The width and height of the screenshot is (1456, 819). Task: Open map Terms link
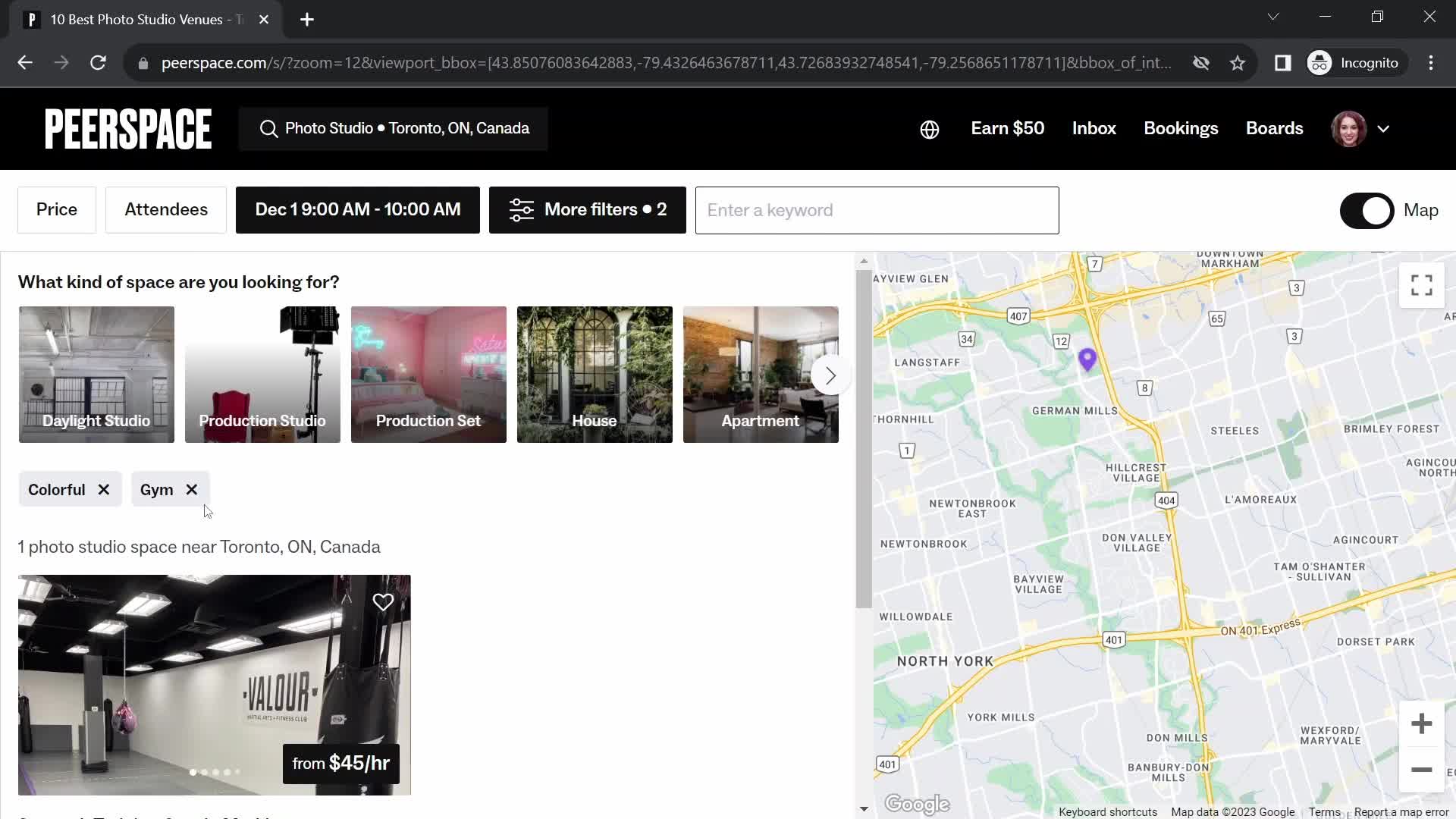point(1324,812)
